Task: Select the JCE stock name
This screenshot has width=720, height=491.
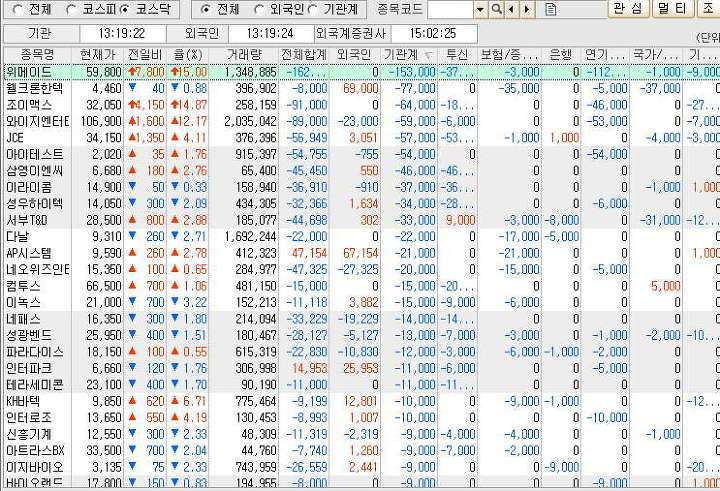Action: [x=15, y=138]
